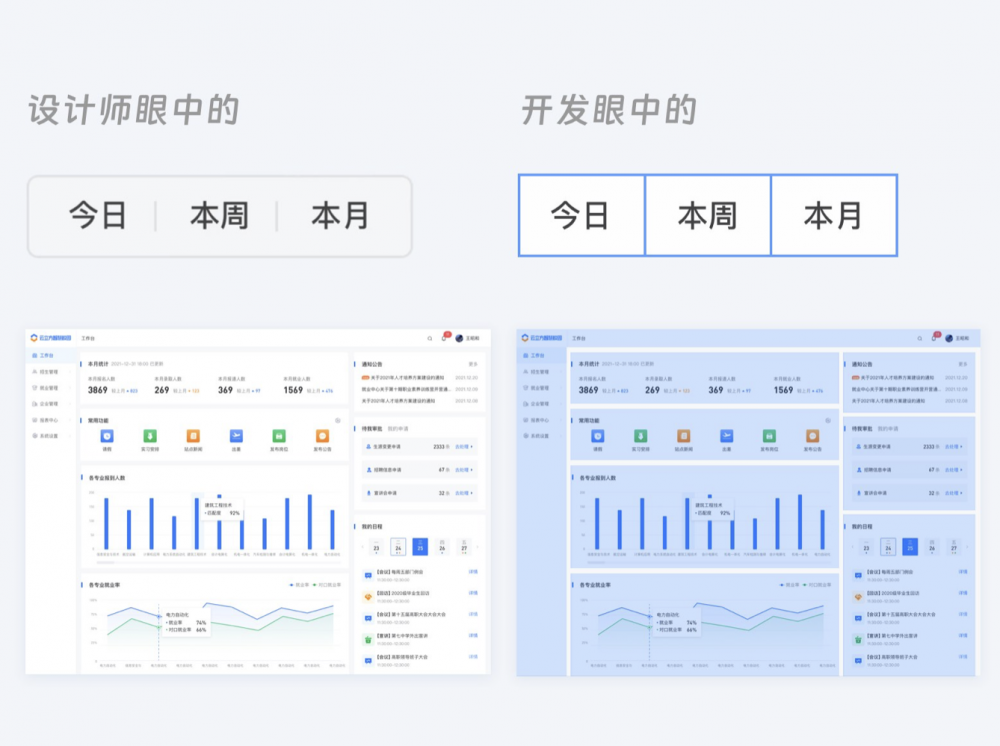Click 更多 link in white dashboard's 通知公告 panel
1000x746 pixels.
tap(473, 364)
